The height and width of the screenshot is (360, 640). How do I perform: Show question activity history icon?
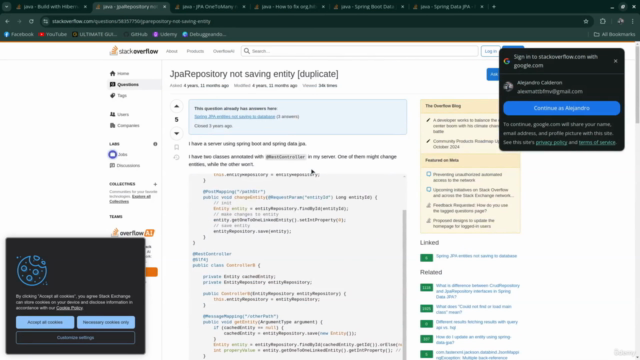pyautogui.click(x=176, y=158)
